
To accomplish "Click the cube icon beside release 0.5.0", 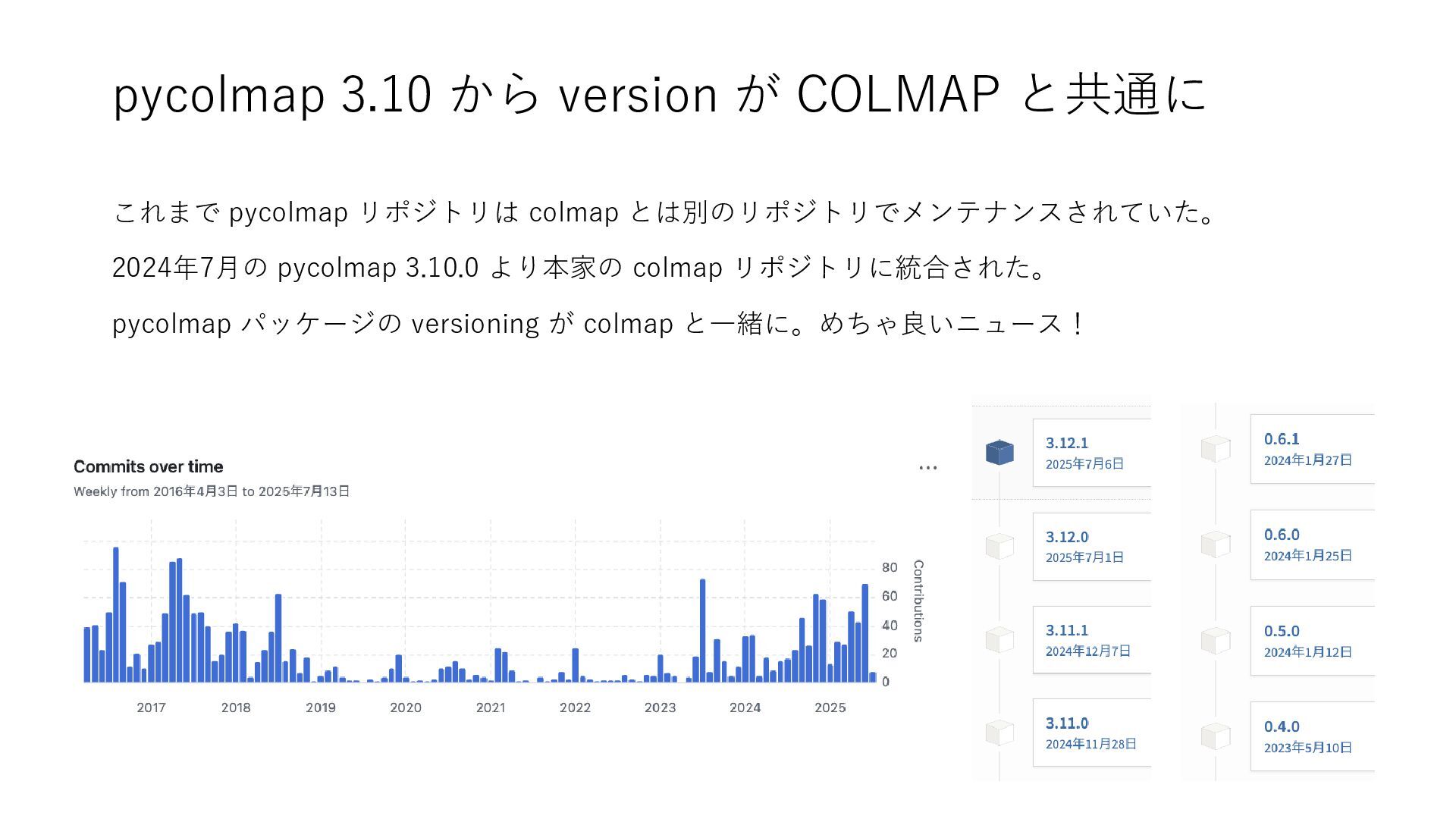I will (x=1216, y=640).
